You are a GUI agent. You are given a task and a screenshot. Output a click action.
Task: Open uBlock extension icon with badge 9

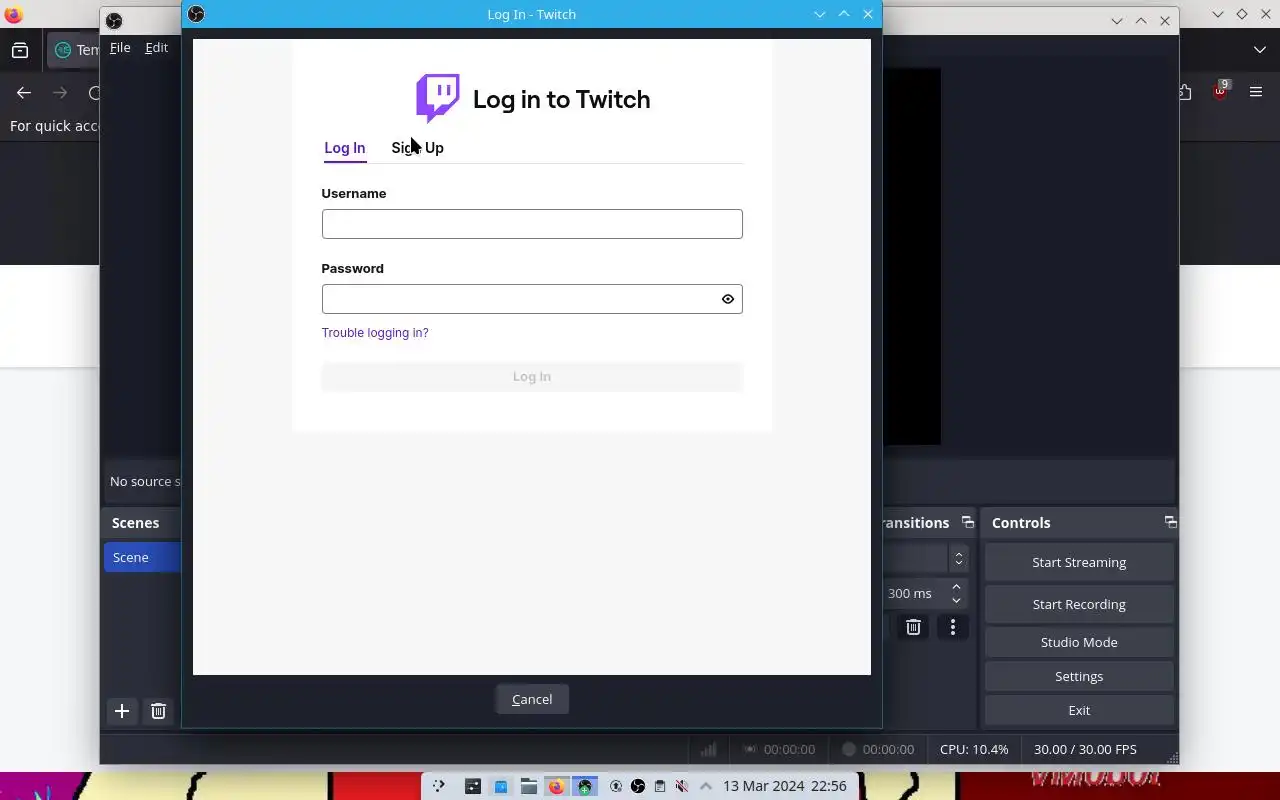click(x=1220, y=91)
